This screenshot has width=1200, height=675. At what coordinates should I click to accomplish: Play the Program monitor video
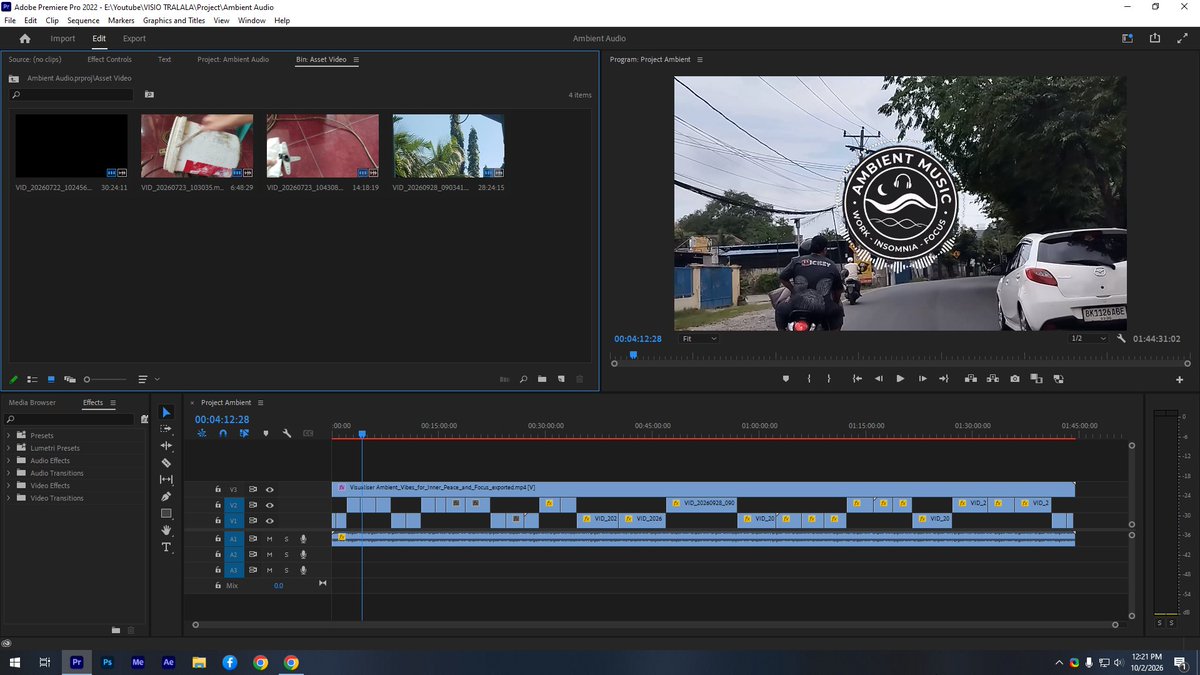[900, 379]
